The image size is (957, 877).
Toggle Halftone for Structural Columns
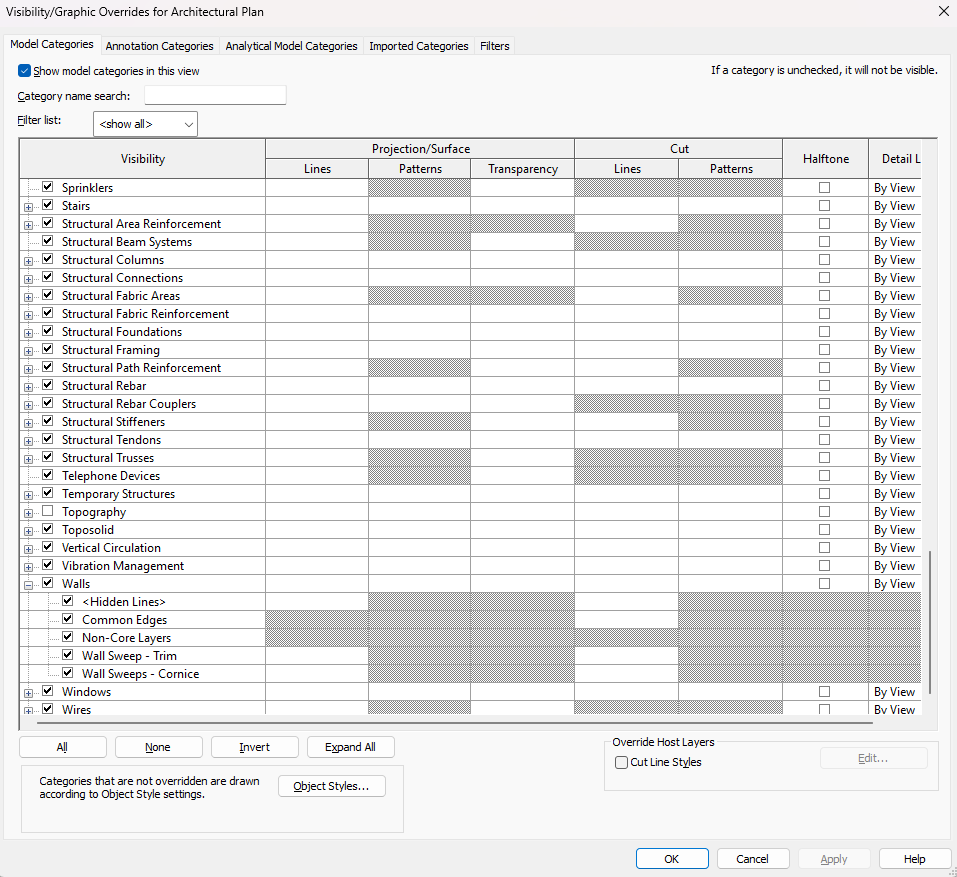[824, 259]
